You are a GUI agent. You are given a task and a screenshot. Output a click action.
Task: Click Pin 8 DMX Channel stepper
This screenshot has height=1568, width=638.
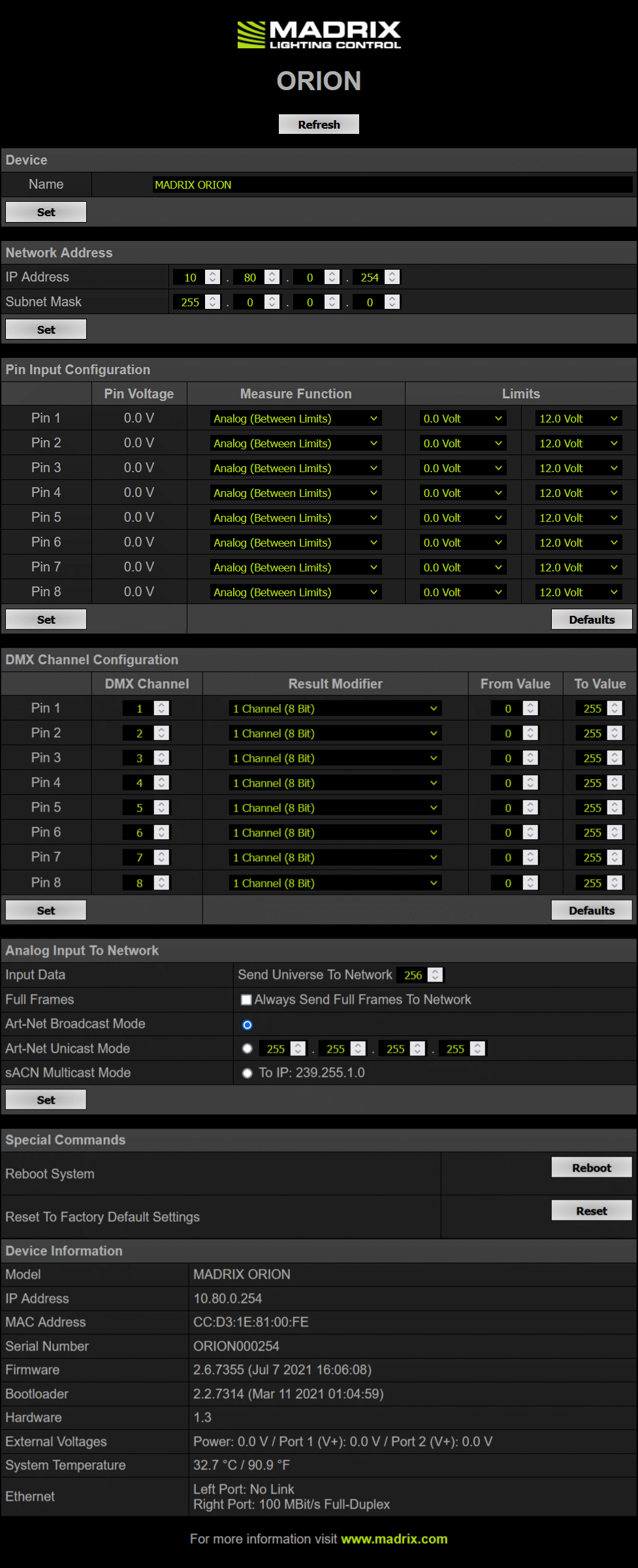(x=161, y=883)
